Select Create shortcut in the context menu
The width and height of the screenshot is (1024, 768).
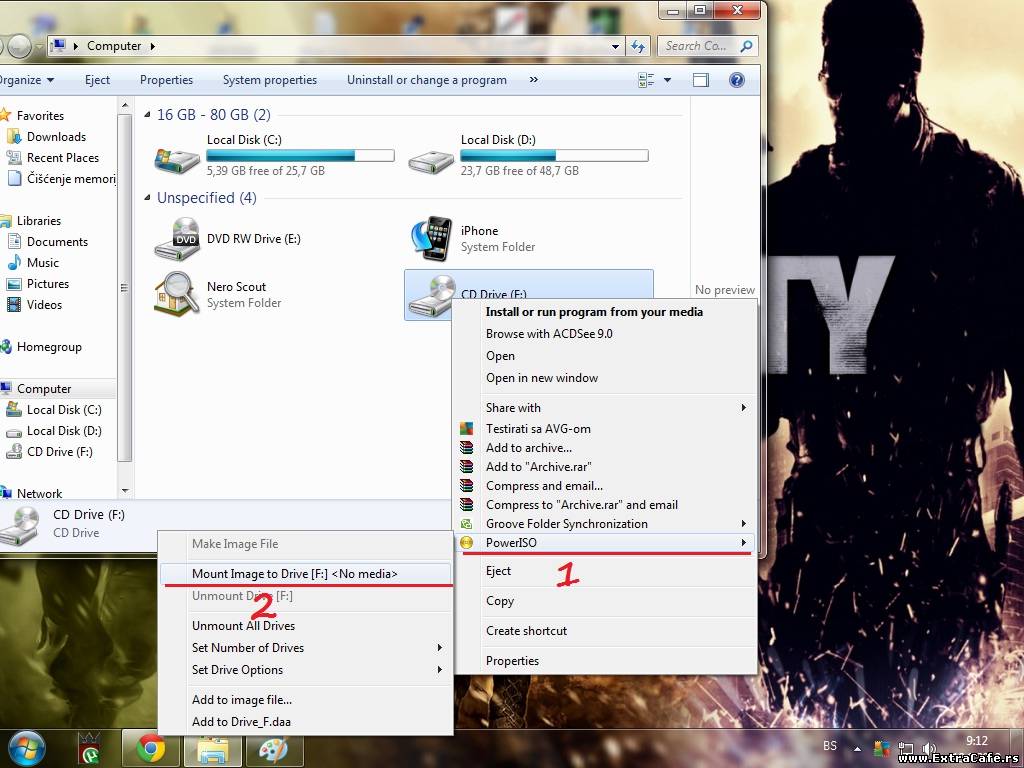526,631
